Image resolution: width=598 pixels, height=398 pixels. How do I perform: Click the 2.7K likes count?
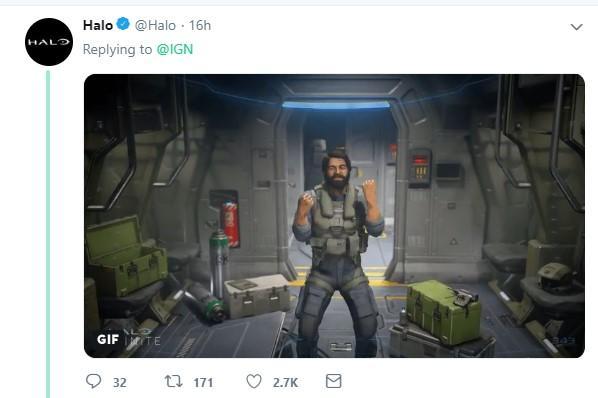pyautogui.click(x=285, y=382)
